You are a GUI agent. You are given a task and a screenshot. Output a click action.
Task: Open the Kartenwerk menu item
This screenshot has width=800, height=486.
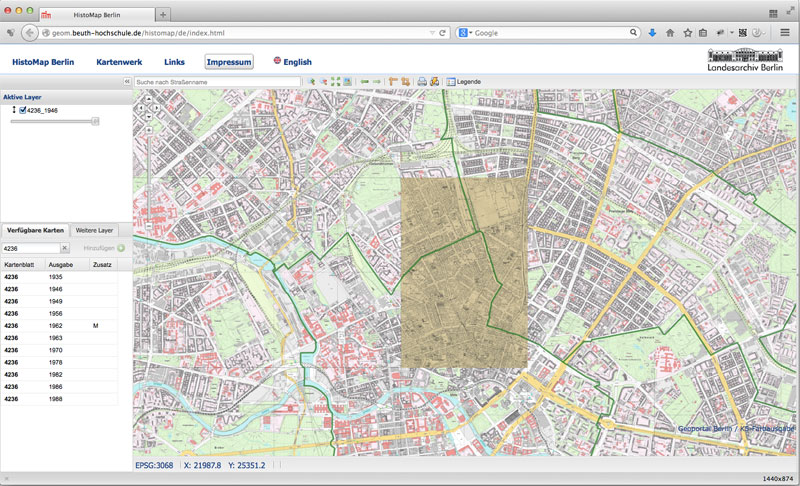(119, 62)
